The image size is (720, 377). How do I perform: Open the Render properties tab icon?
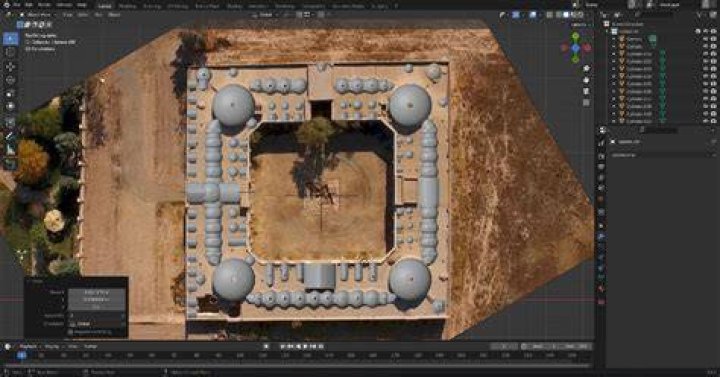click(602, 156)
